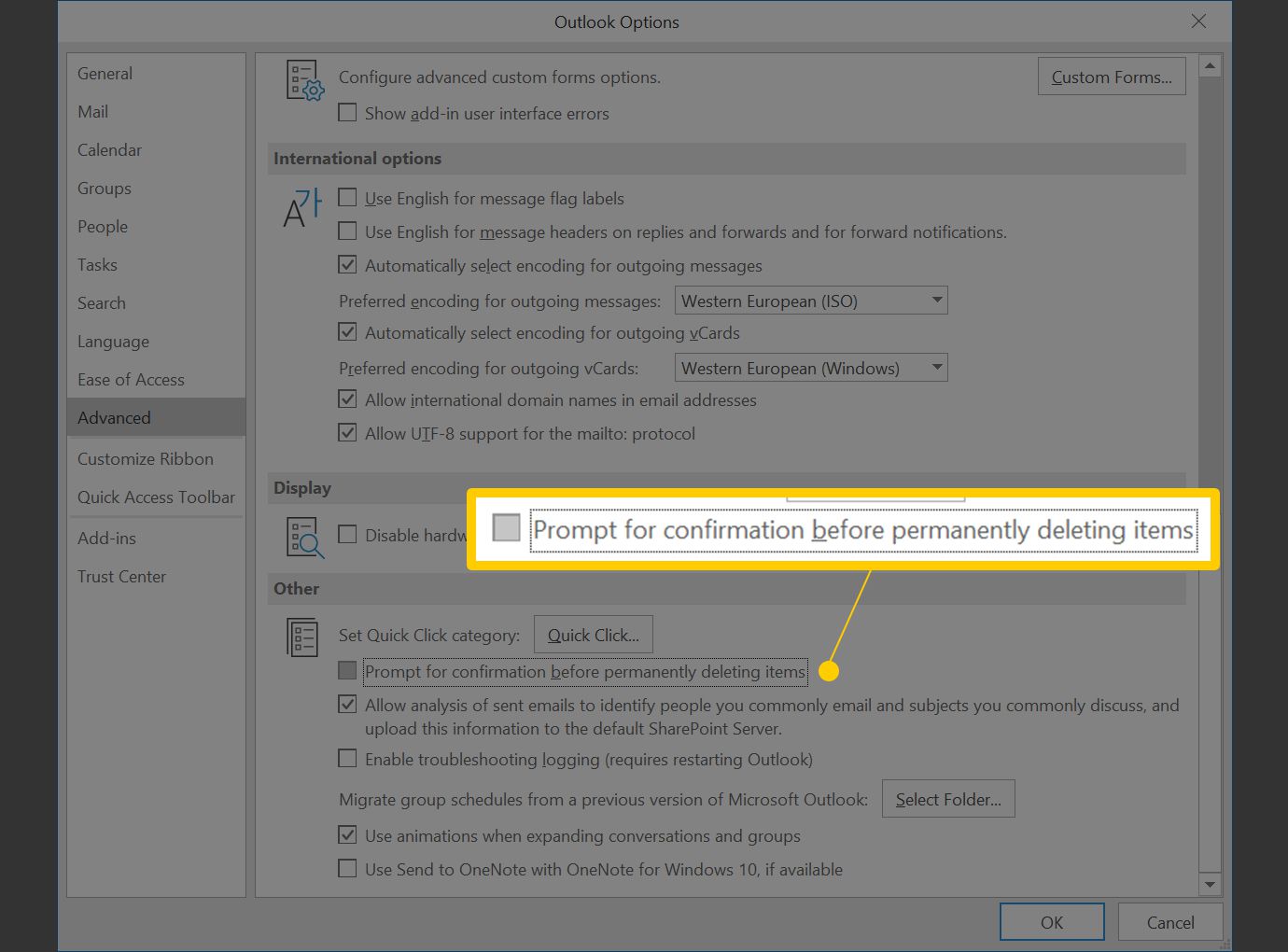Open the Mail options category
Image resolution: width=1288 pixels, height=952 pixels.
pos(156,111)
